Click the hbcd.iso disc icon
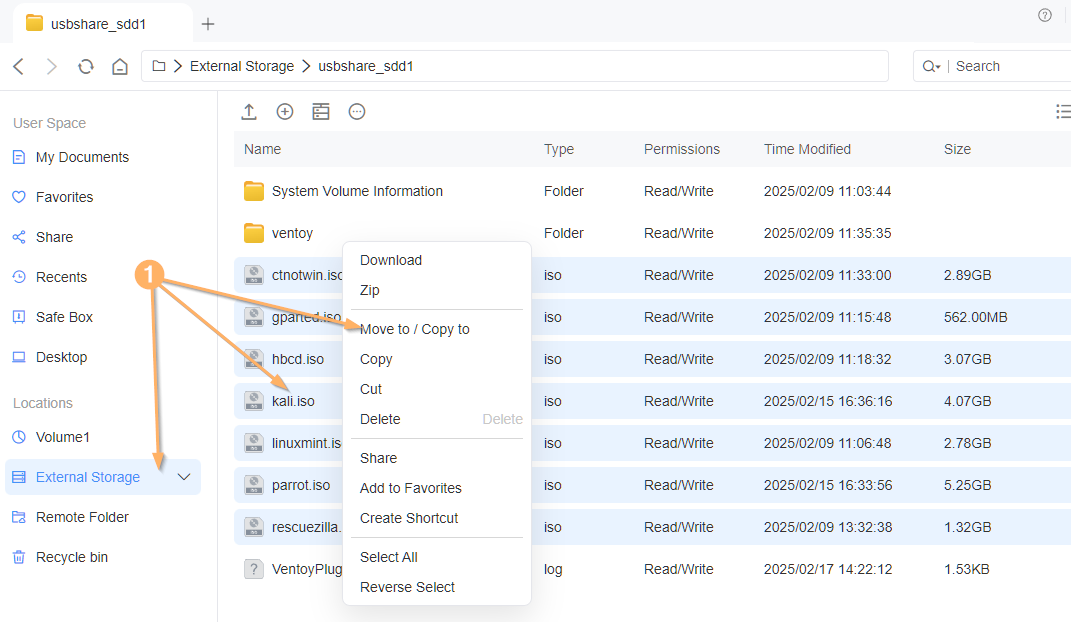Viewport: 1071px width, 622px height. 254,359
